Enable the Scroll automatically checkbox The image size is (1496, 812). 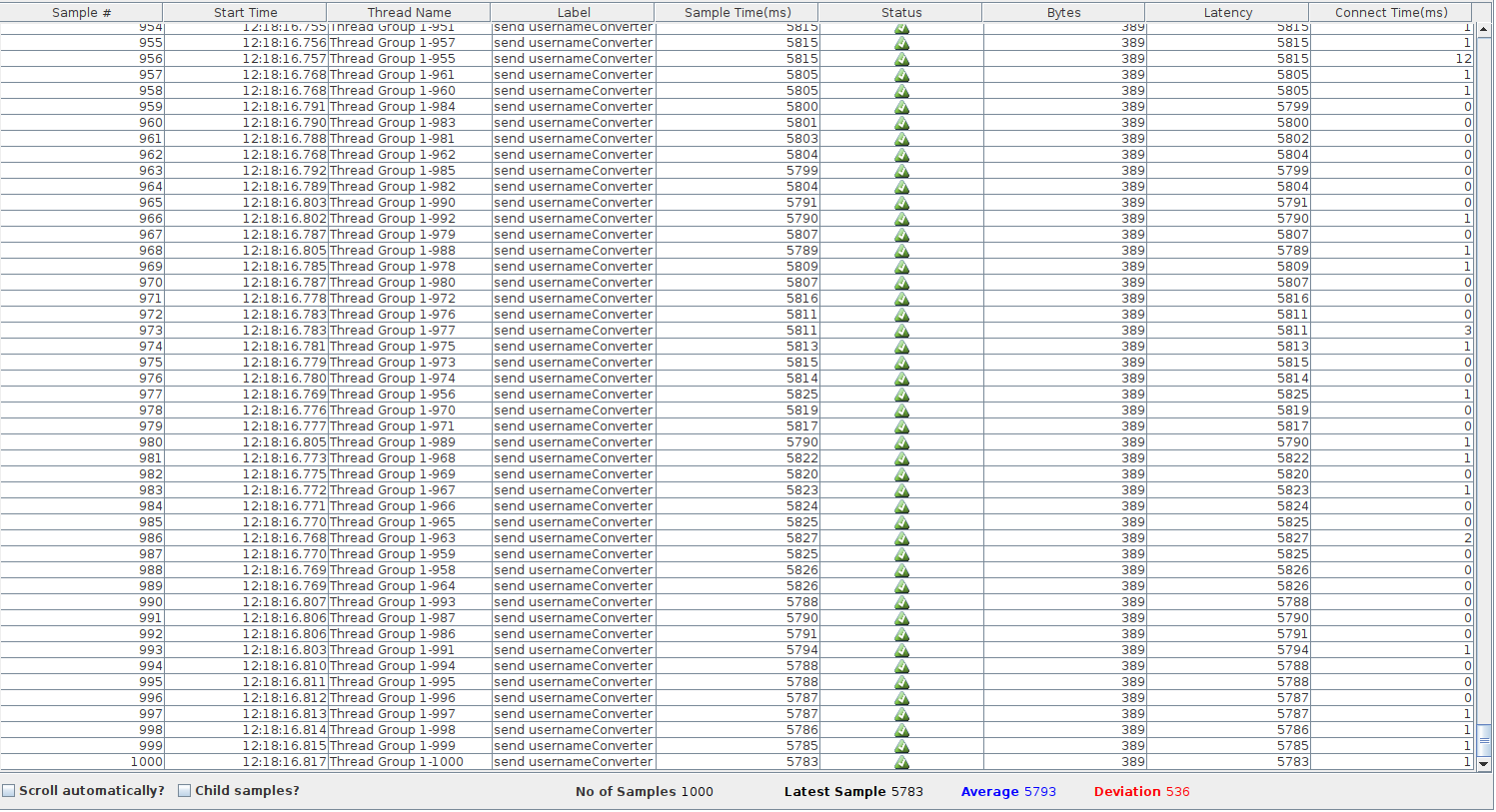pos(9,791)
